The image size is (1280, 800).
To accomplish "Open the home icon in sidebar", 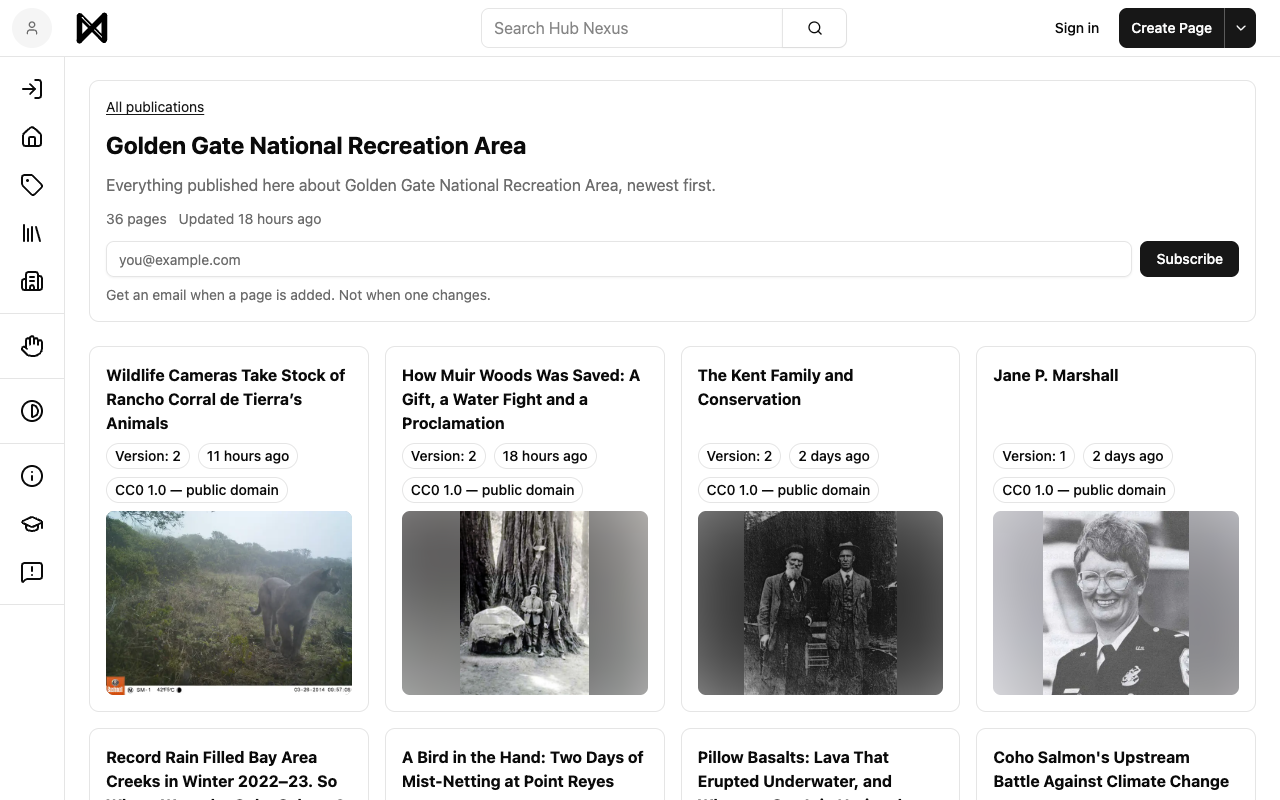I will (32, 137).
